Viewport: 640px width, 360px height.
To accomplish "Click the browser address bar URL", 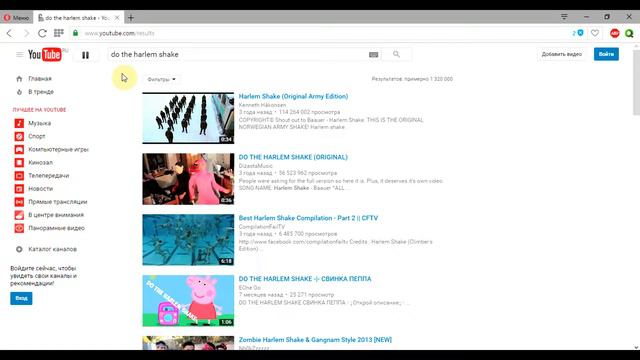I will coord(119,33).
